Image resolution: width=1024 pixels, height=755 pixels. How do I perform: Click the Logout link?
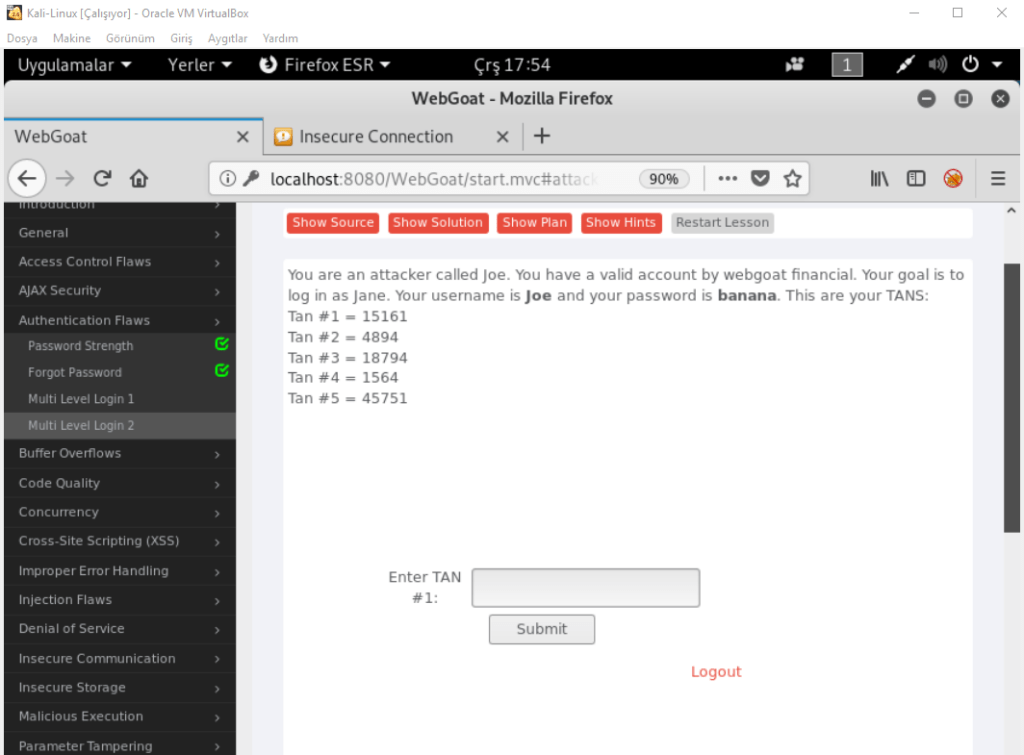pyautogui.click(x=716, y=672)
